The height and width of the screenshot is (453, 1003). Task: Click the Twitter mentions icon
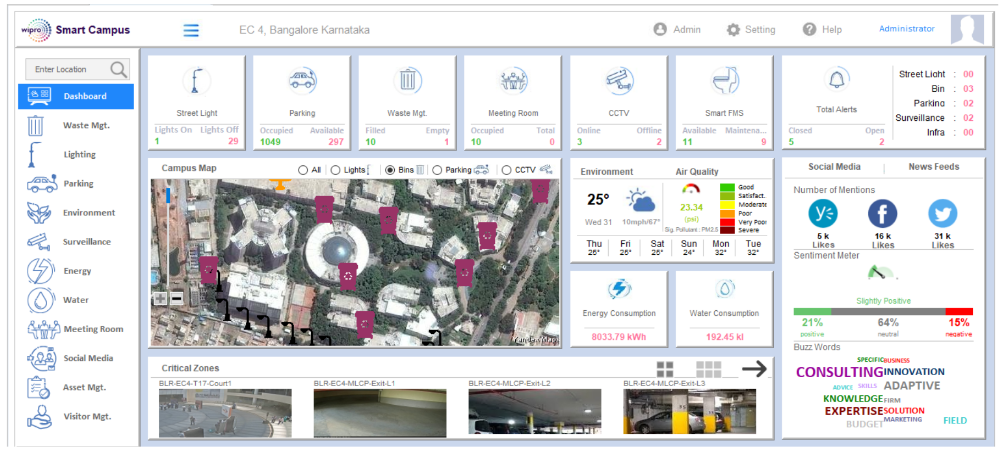(942, 213)
